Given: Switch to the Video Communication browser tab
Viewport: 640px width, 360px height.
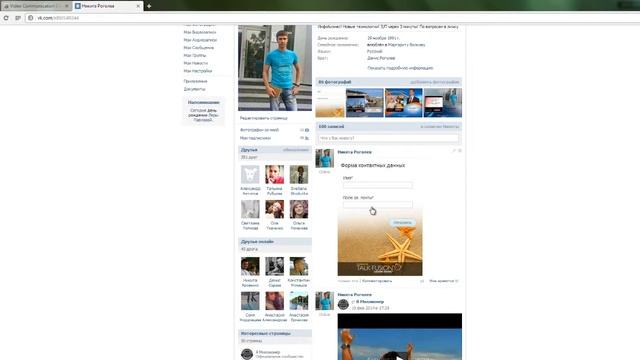Looking at the screenshot, I should pos(35,6).
